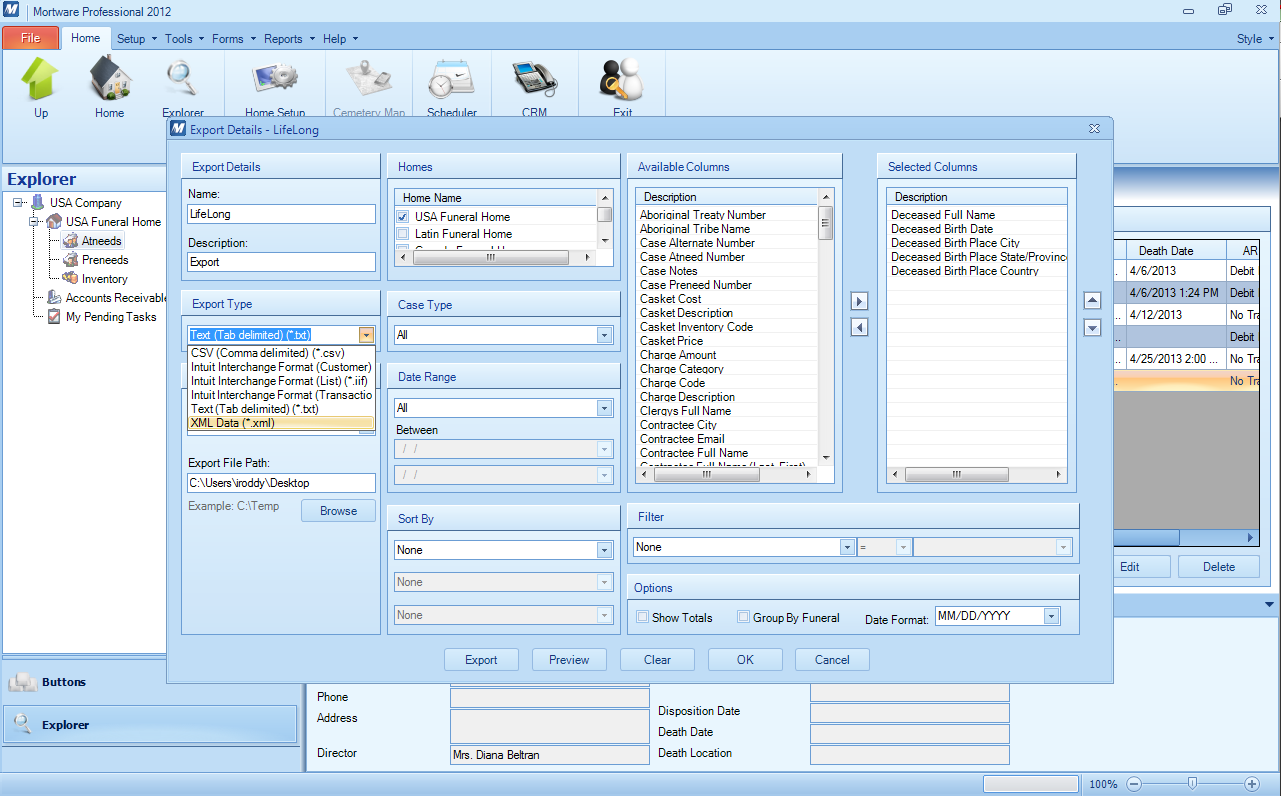
Task: Move column to Selected with right arrow
Action: (x=859, y=301)
